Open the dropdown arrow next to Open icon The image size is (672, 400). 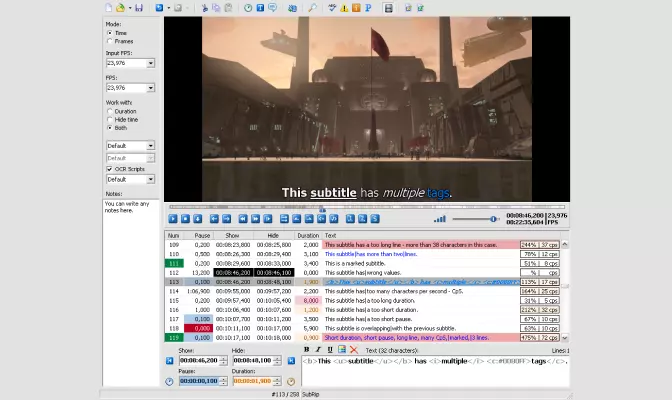tap(129, 8)
